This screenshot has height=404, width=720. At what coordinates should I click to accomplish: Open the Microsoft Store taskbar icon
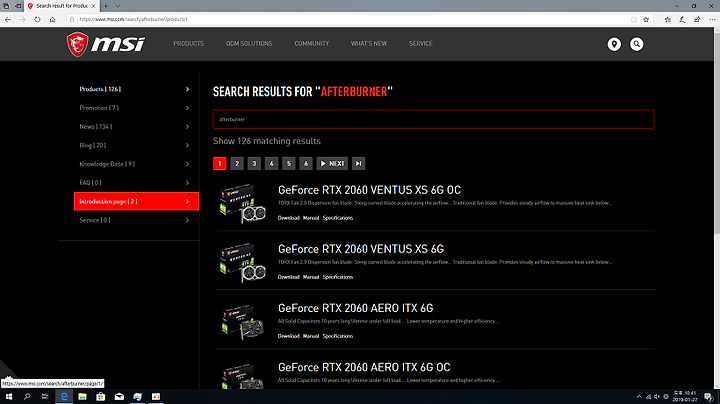(101, 397)
